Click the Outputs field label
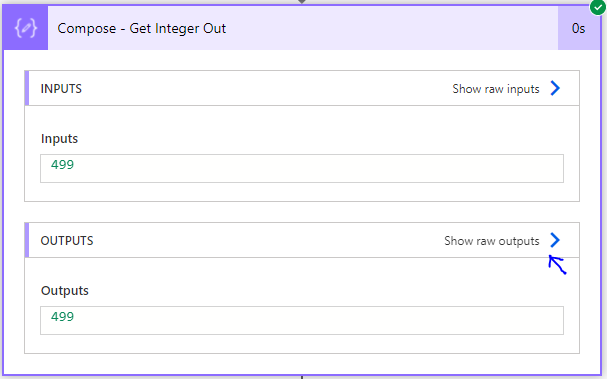Viewport: 607px width, 379px height. point(65,291)
